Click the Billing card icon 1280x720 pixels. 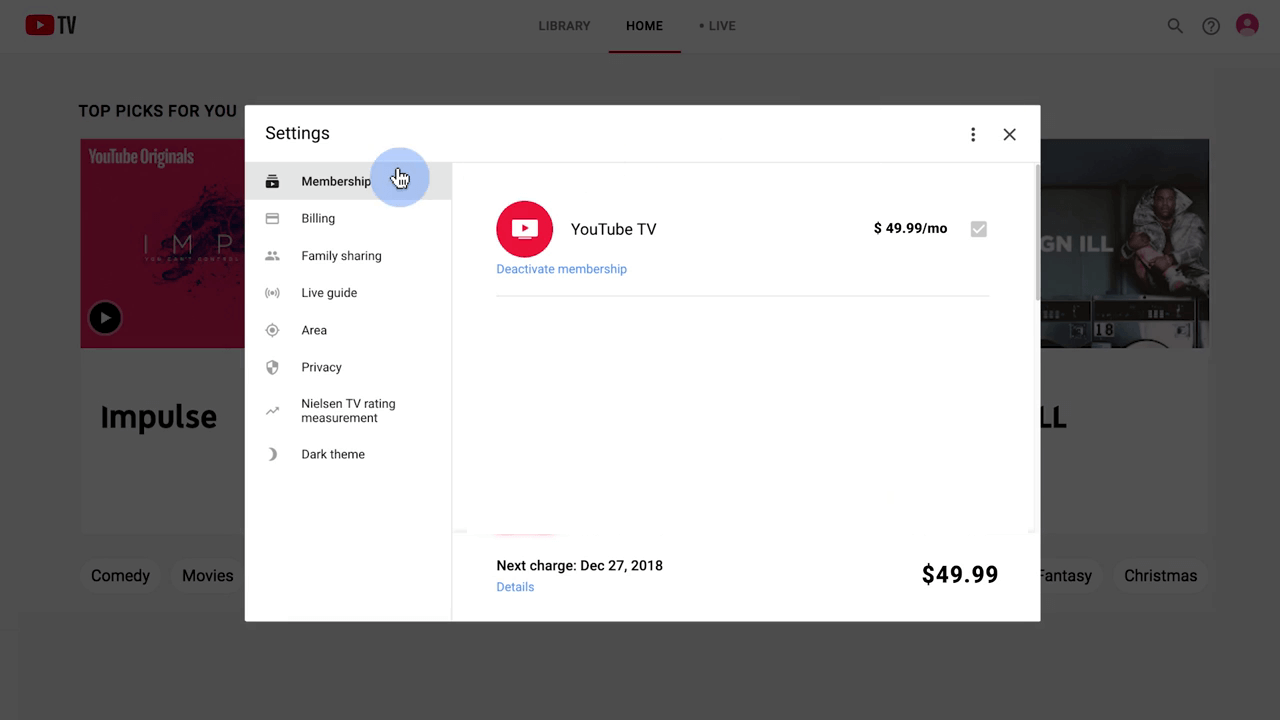point(272,218)
